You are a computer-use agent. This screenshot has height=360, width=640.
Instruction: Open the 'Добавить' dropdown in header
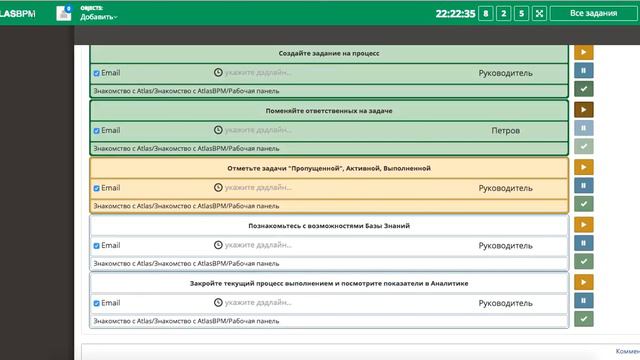[99, 17]
